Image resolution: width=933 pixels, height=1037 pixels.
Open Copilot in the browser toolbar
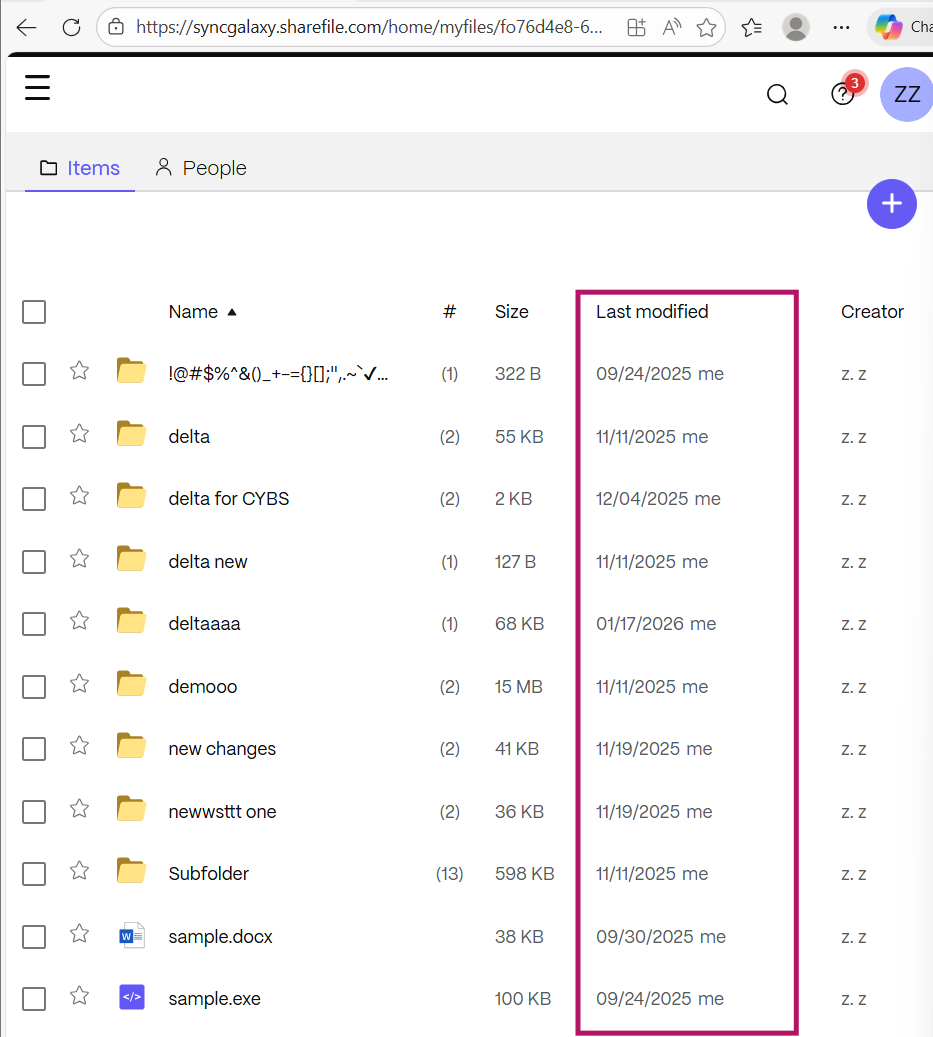(889, 27)
